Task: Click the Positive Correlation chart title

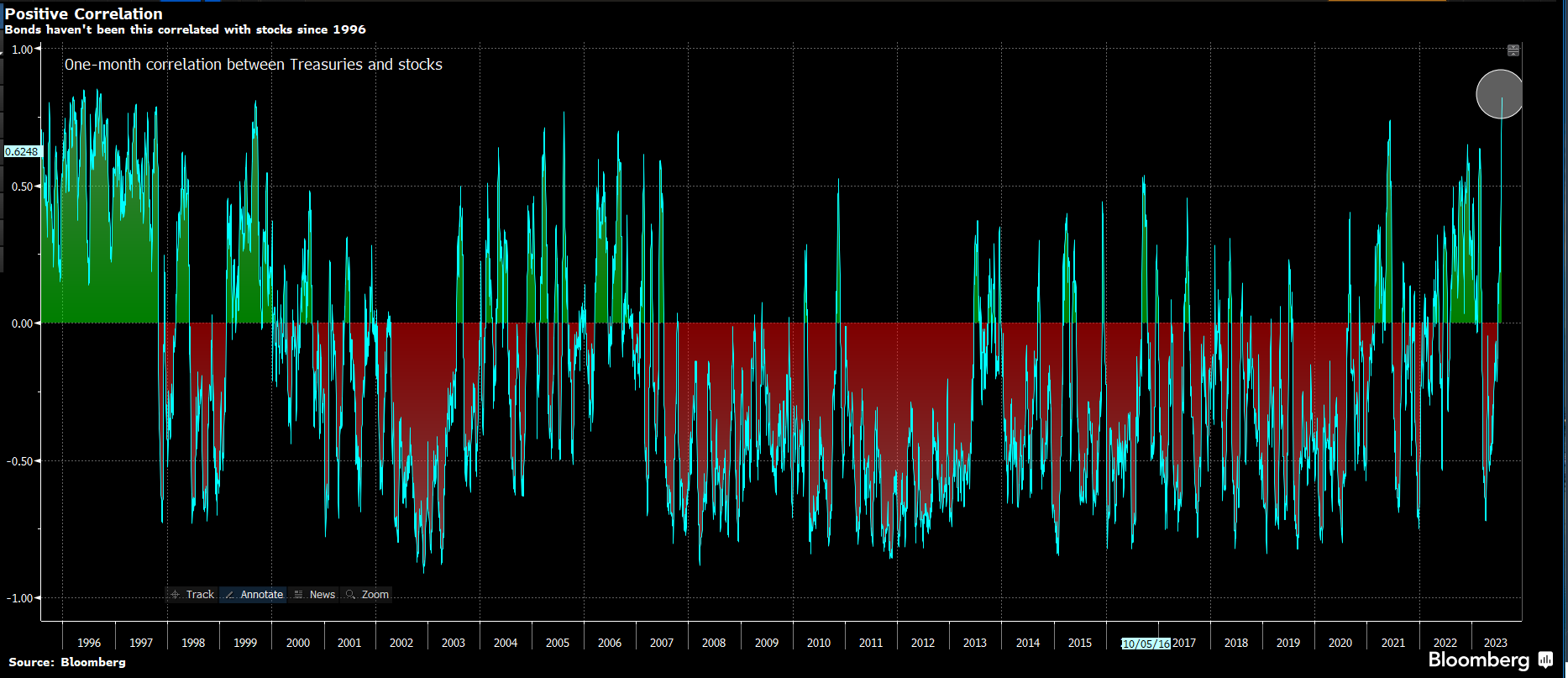Action: (x=84, y=14)
